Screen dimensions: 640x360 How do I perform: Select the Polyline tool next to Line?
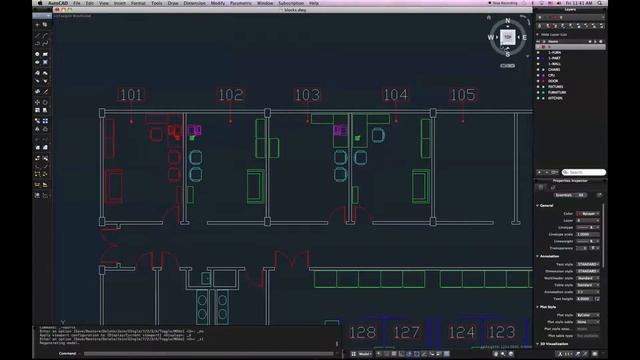coord(45,36)
